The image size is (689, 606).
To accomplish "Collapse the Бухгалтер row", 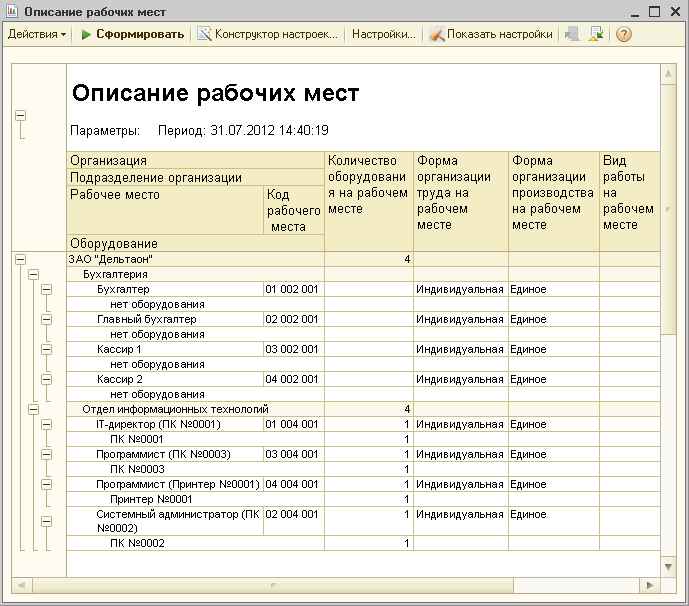I will [47, 289].
